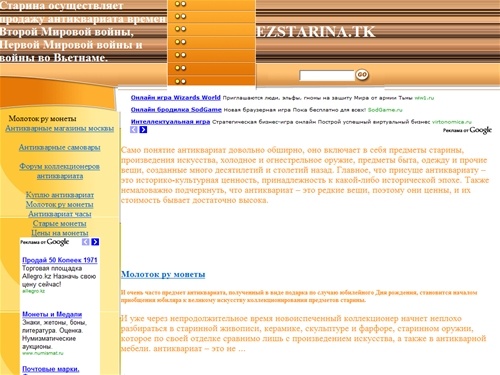Click the EZSTARINA.TK site title
Screen dimensions: 500x375
point(316,32)
